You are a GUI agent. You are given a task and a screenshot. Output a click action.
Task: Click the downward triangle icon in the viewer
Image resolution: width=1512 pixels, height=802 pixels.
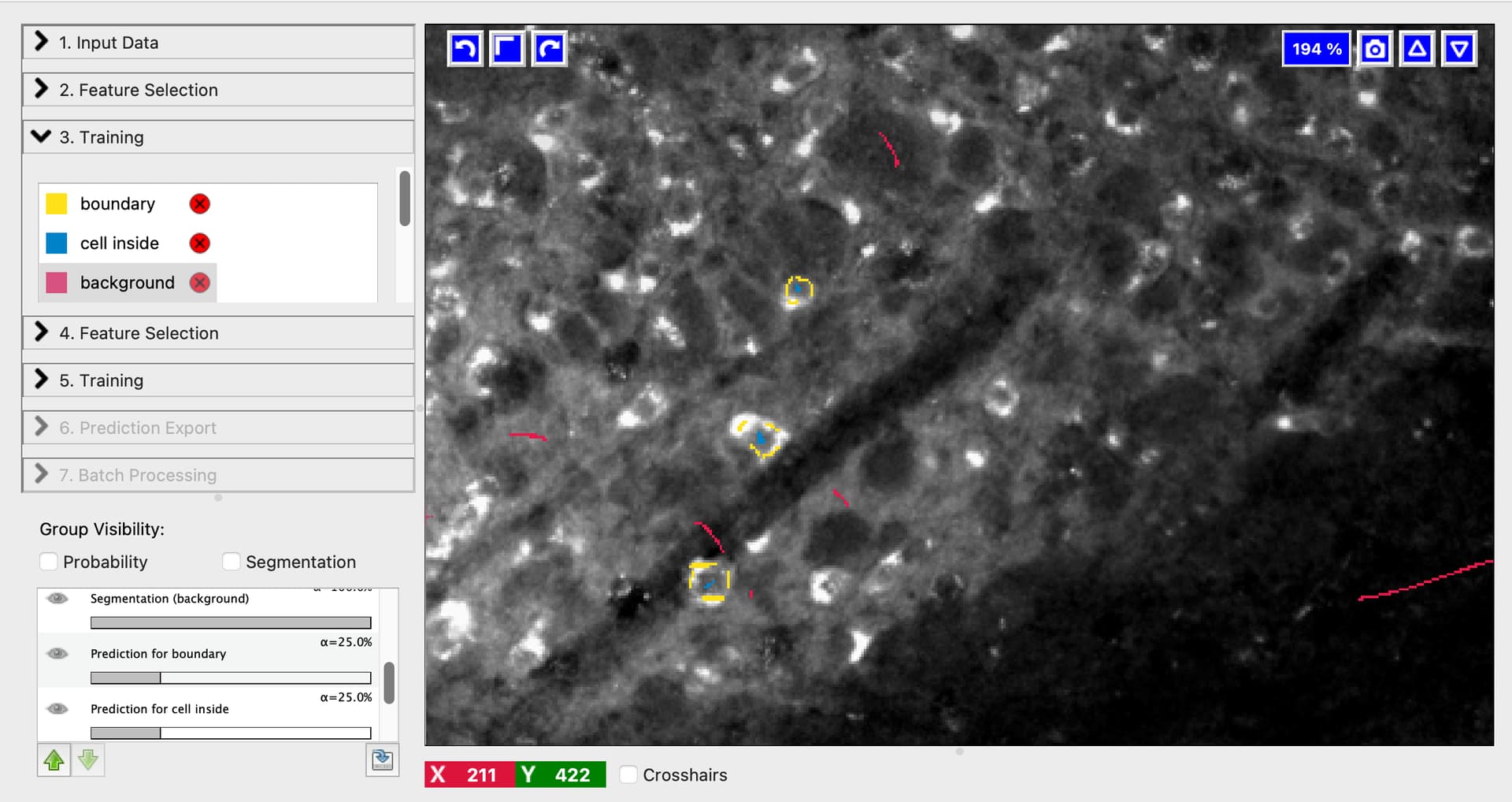pos(1459,49)
